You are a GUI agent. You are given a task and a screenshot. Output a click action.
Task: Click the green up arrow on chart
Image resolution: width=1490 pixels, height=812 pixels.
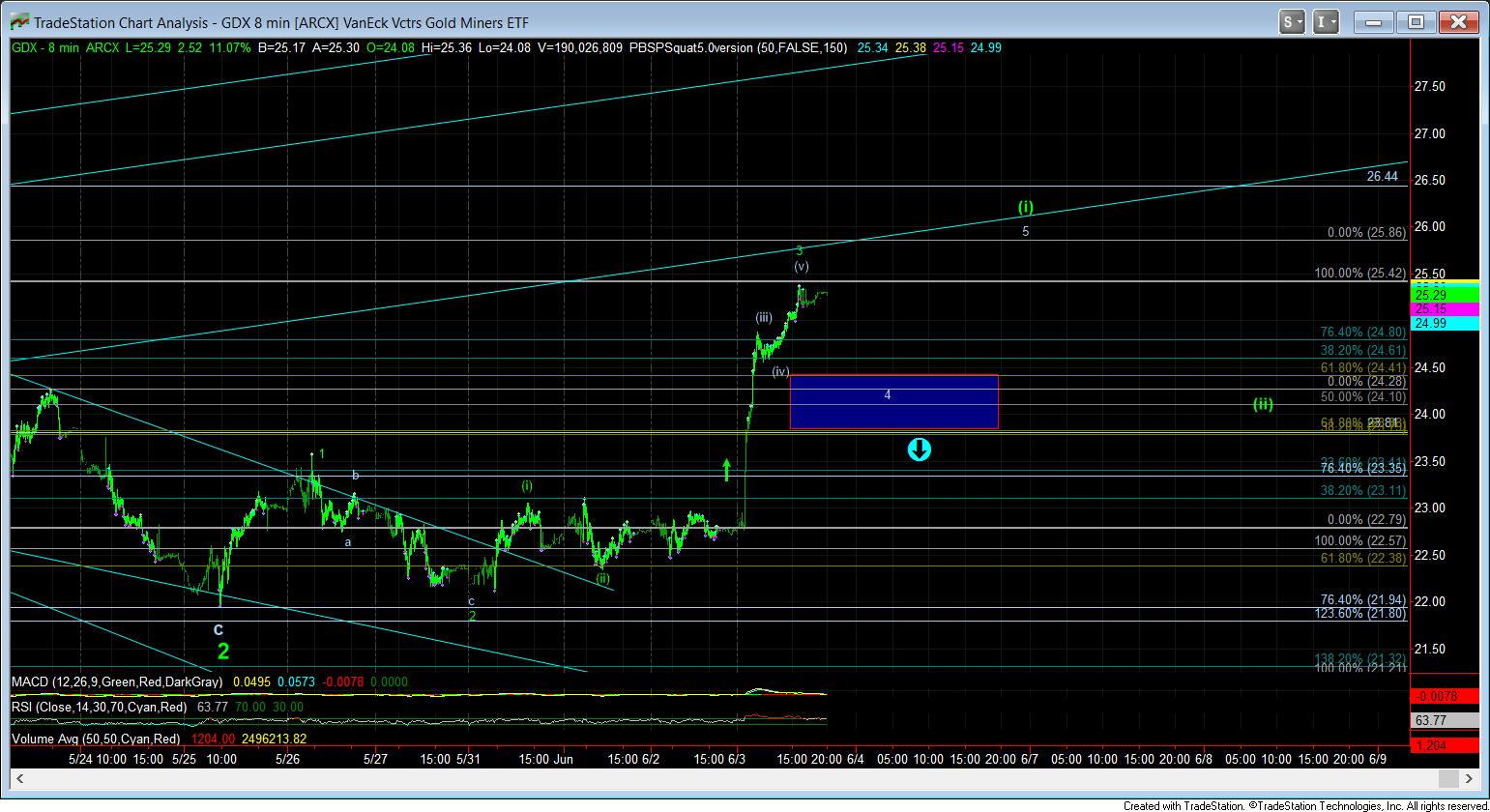(727, 471)
